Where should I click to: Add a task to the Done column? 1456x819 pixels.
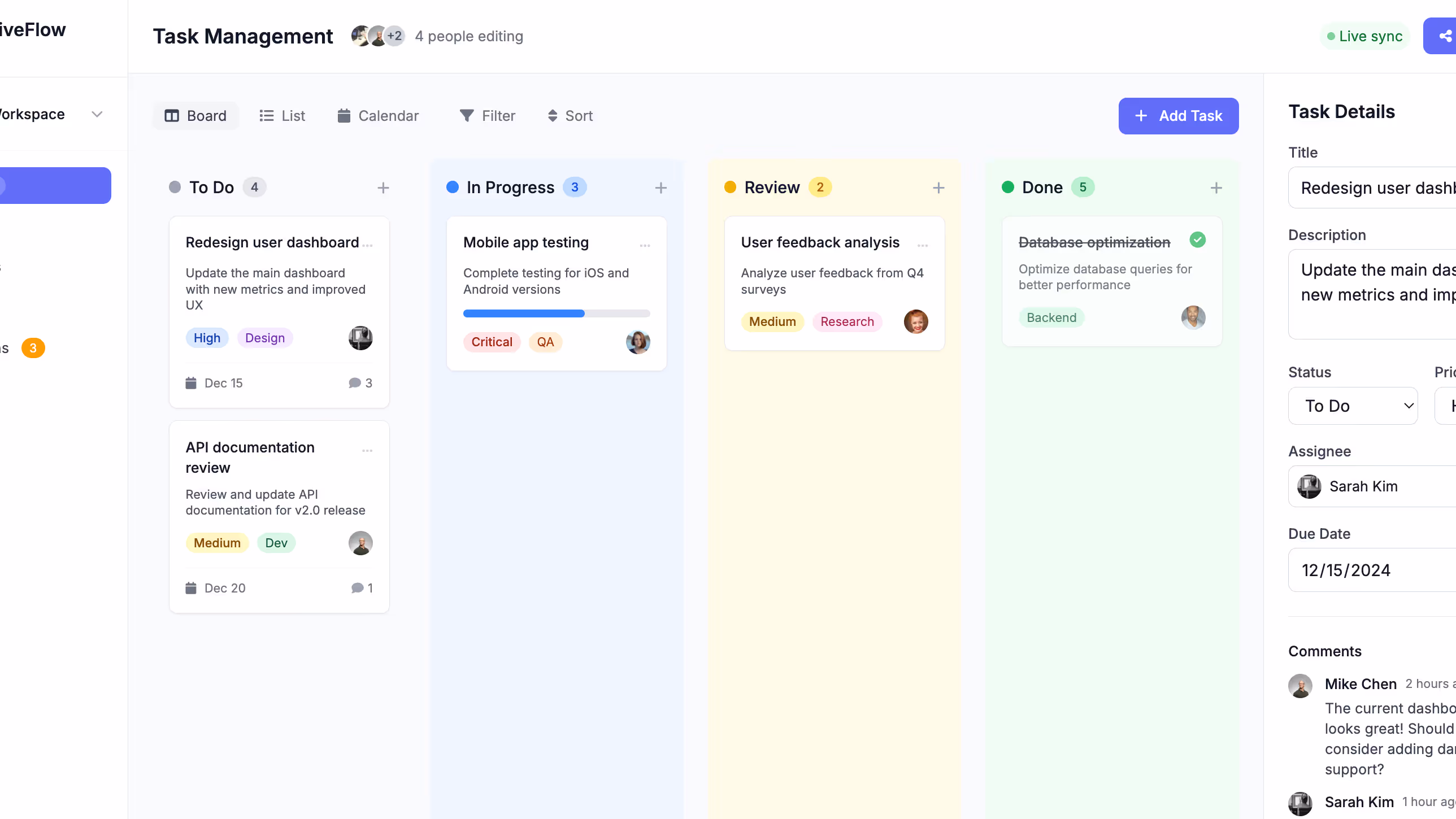click(1216, 187)
